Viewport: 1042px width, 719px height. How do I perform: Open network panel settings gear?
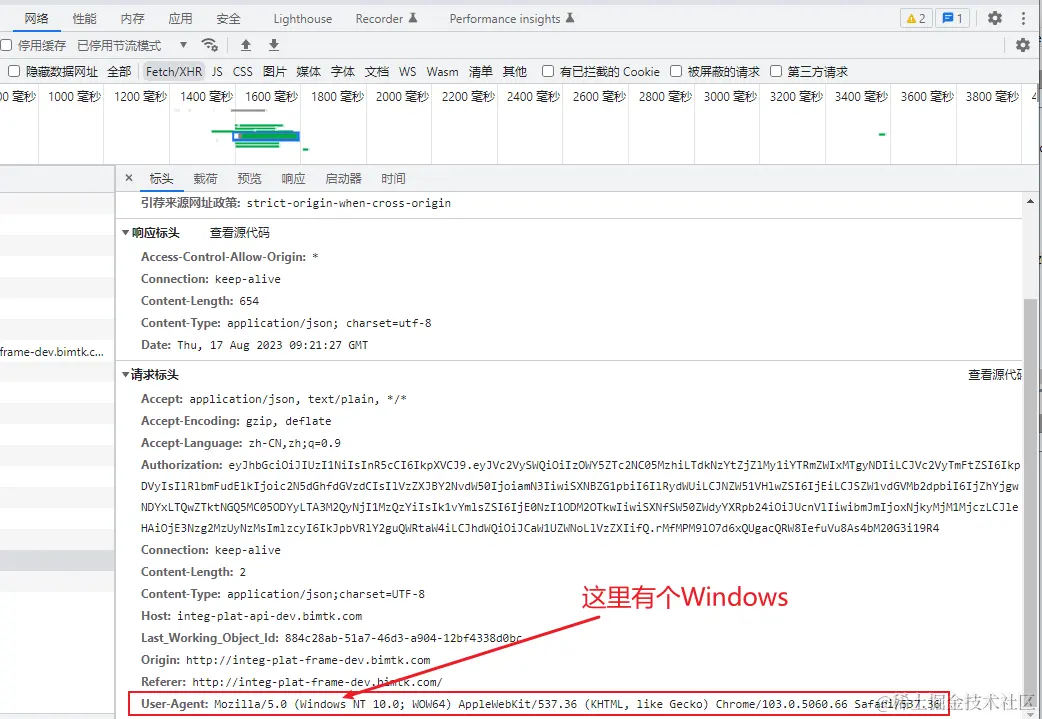click(x=1022, y=45)
